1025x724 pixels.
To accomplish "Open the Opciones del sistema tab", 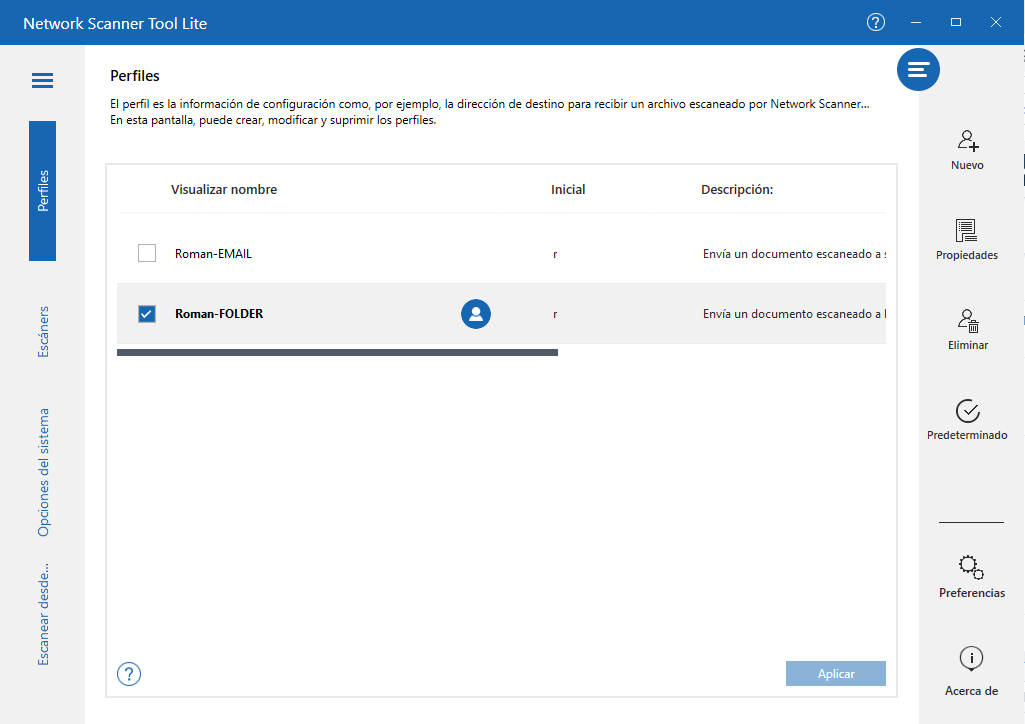I will coord(43,472).
